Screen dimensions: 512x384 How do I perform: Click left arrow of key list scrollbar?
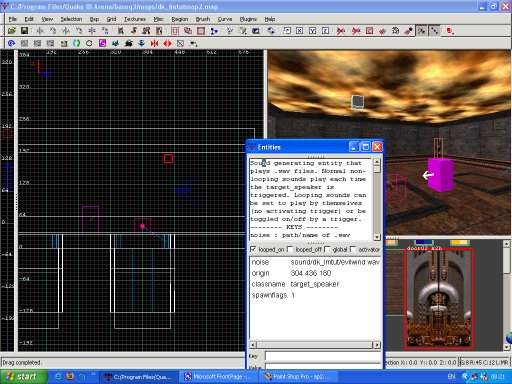253,345
